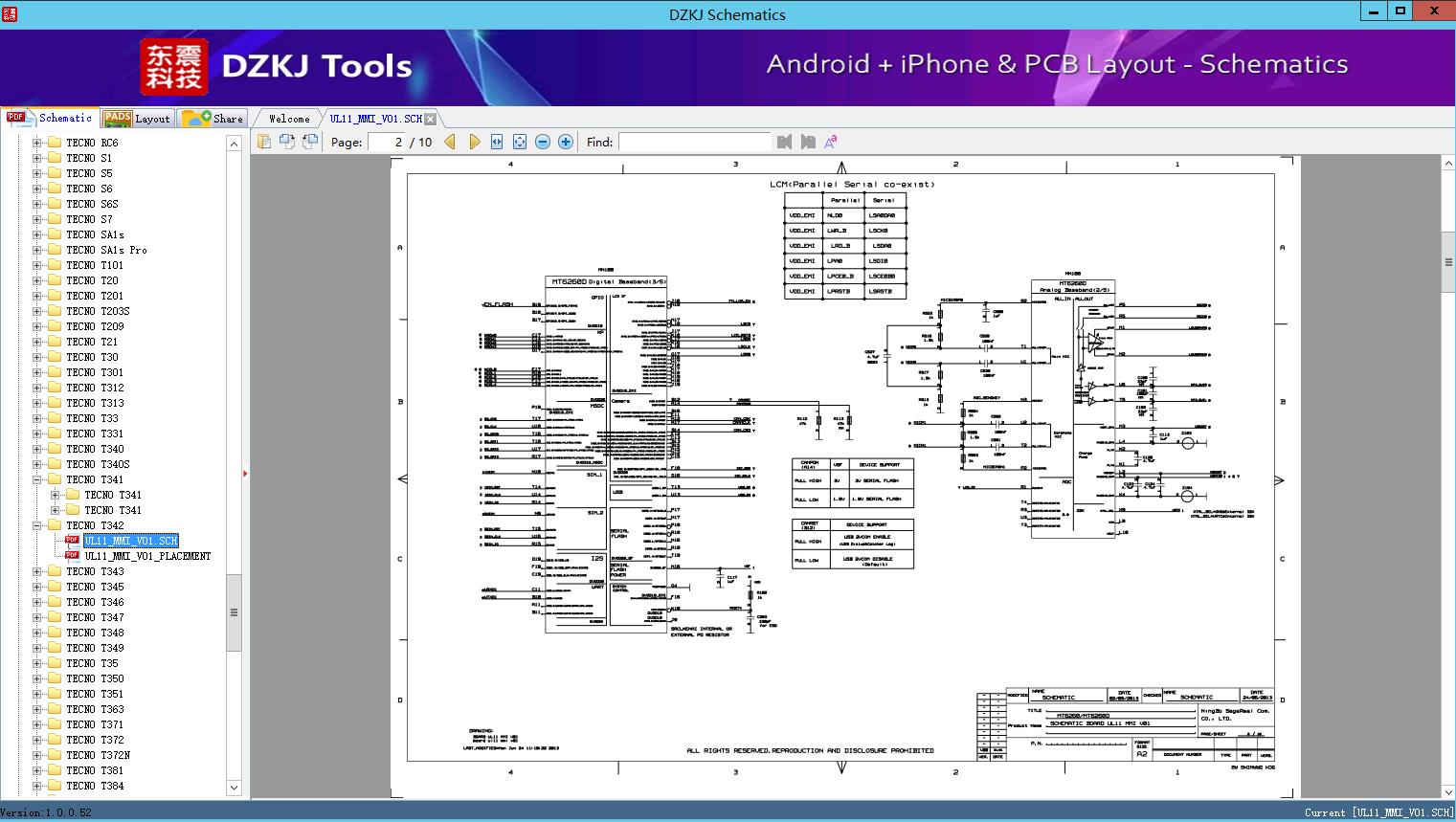Expand the TECNO RC6 folder
Screen dimensions: 1456x822
coord(36,143)
